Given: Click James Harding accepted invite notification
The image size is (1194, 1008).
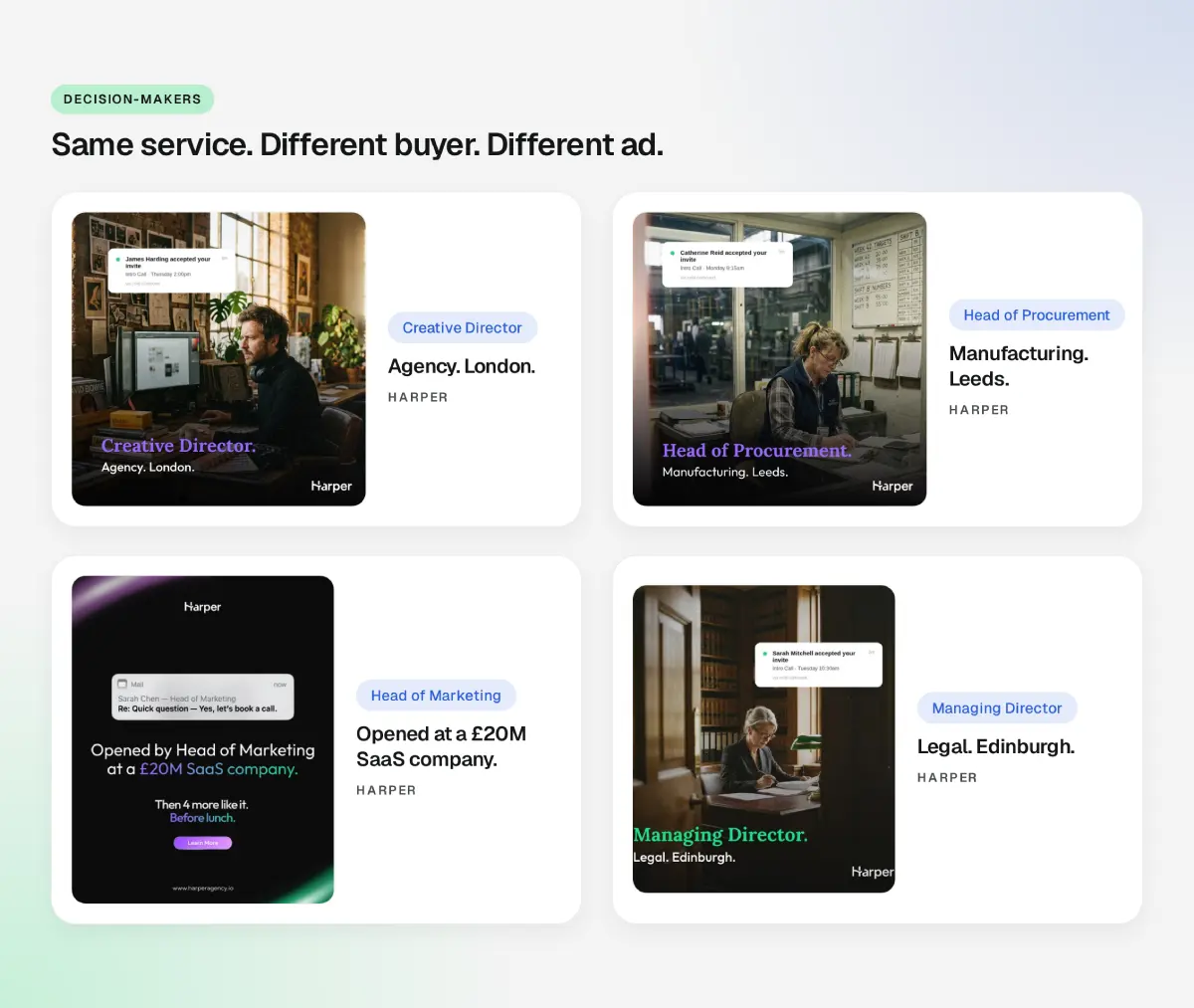Looking at the screenshot, I should (171, 271).
